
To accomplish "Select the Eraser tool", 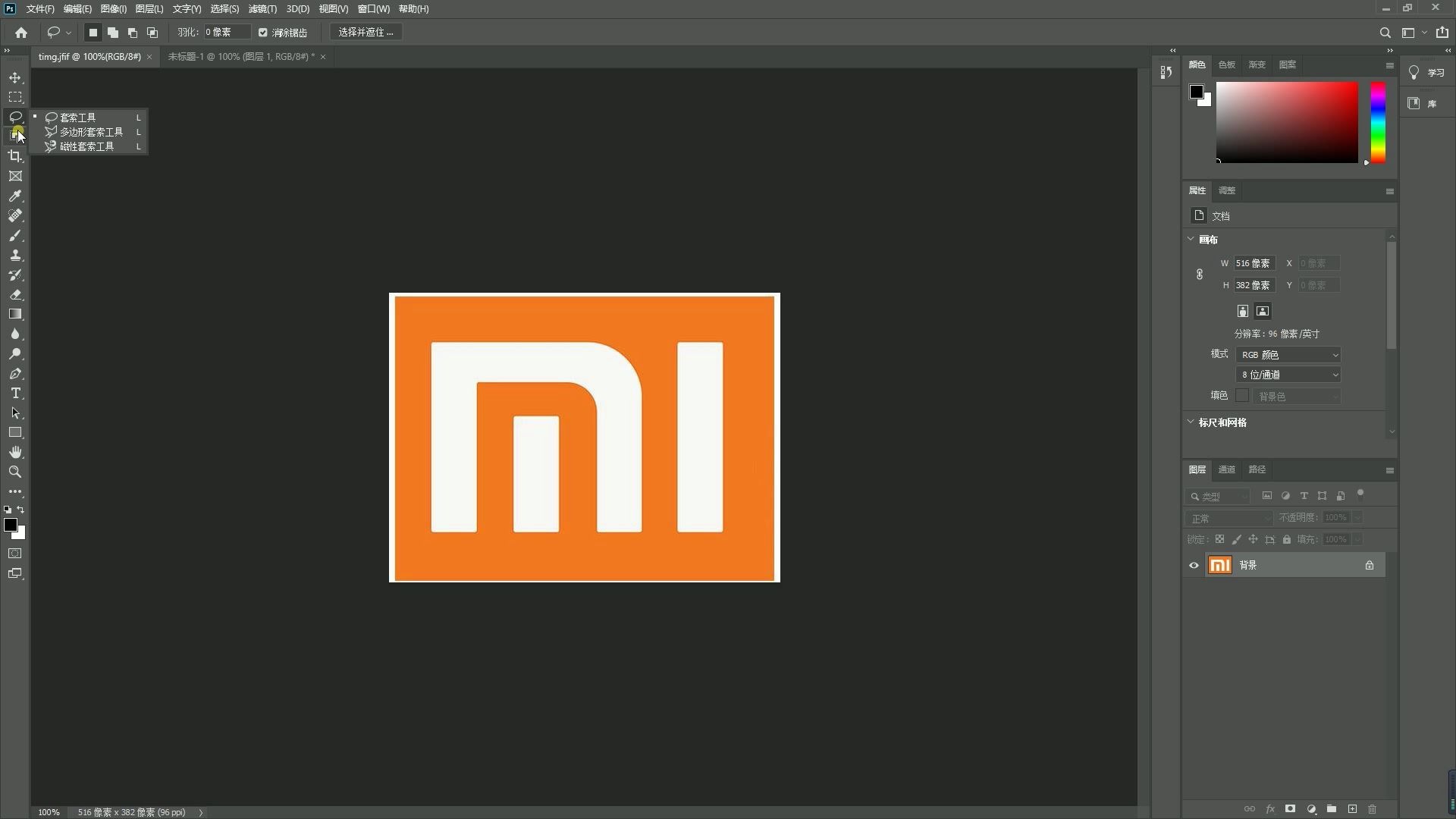I will 15,294.
